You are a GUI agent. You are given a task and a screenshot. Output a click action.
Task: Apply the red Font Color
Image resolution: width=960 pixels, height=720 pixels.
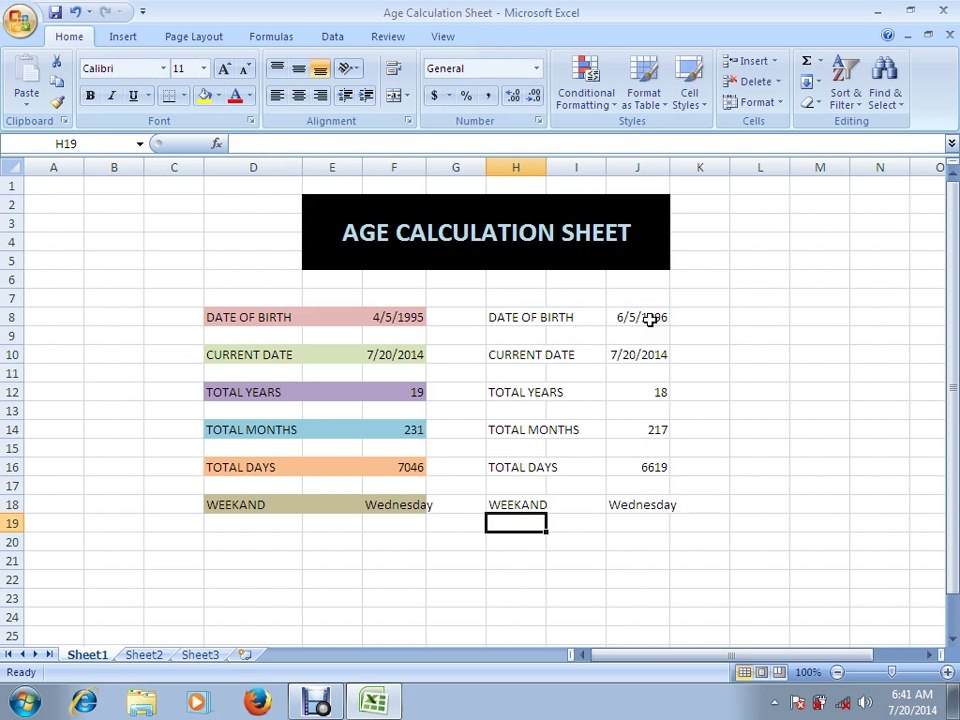pyautogui.click(x=235, y=96)
